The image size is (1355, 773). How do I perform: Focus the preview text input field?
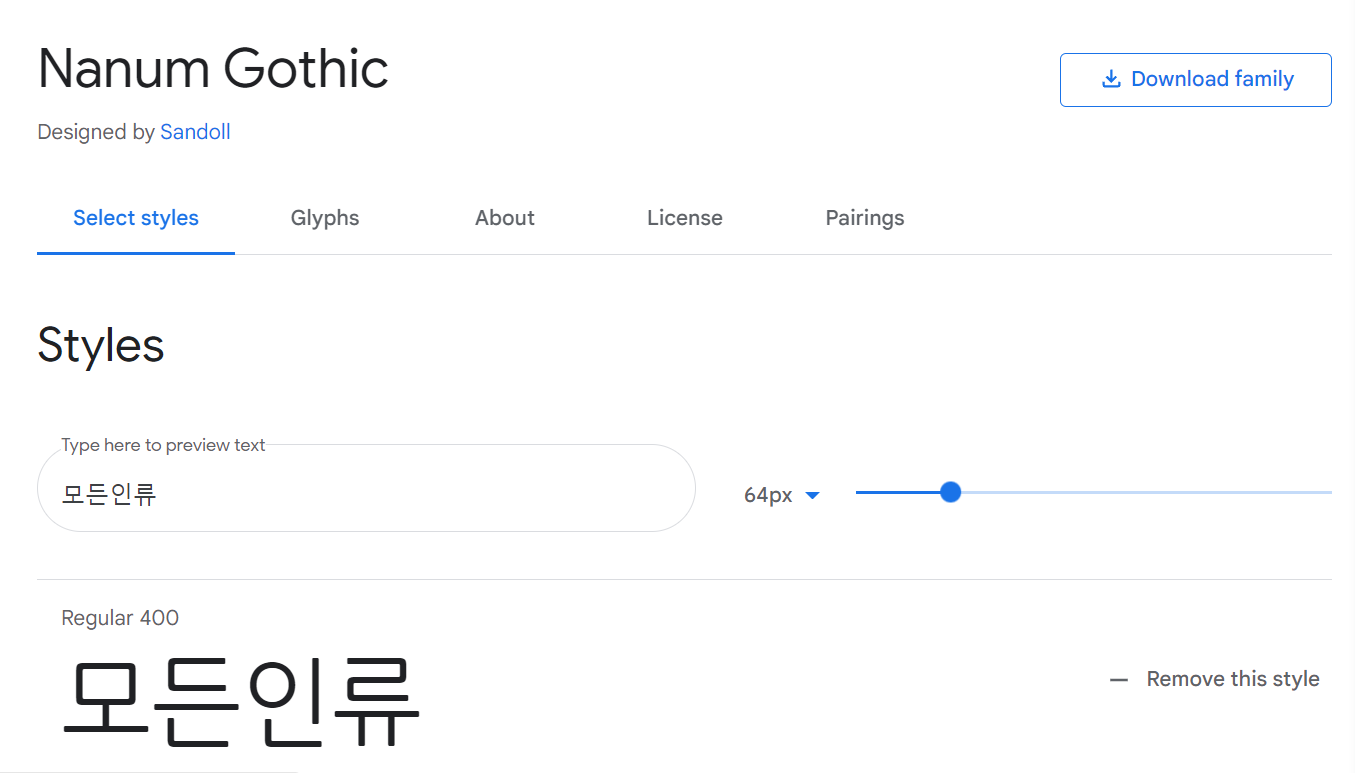pos(366,488)
